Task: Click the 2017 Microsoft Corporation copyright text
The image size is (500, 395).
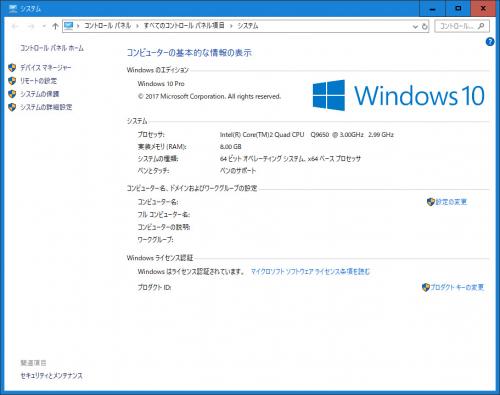Action: [x=209, y=97]
